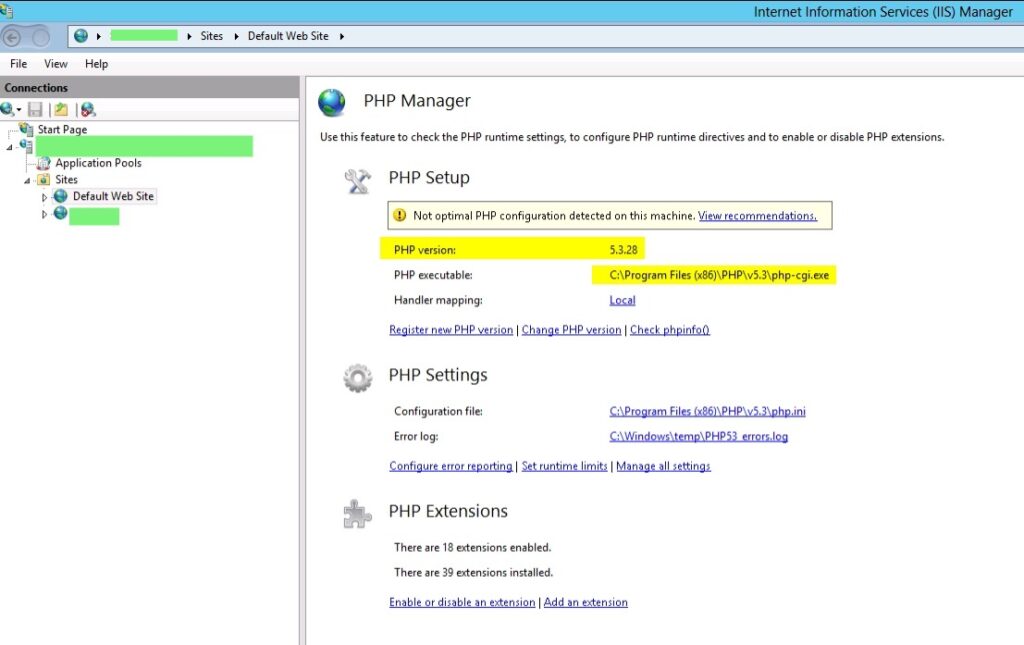Click the Up folder icon in Connections toolbar

(x=61, y=110)
